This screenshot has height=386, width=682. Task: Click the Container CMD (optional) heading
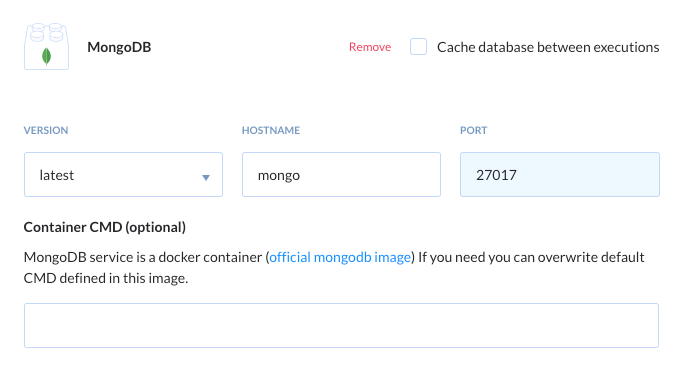(105, 227)
